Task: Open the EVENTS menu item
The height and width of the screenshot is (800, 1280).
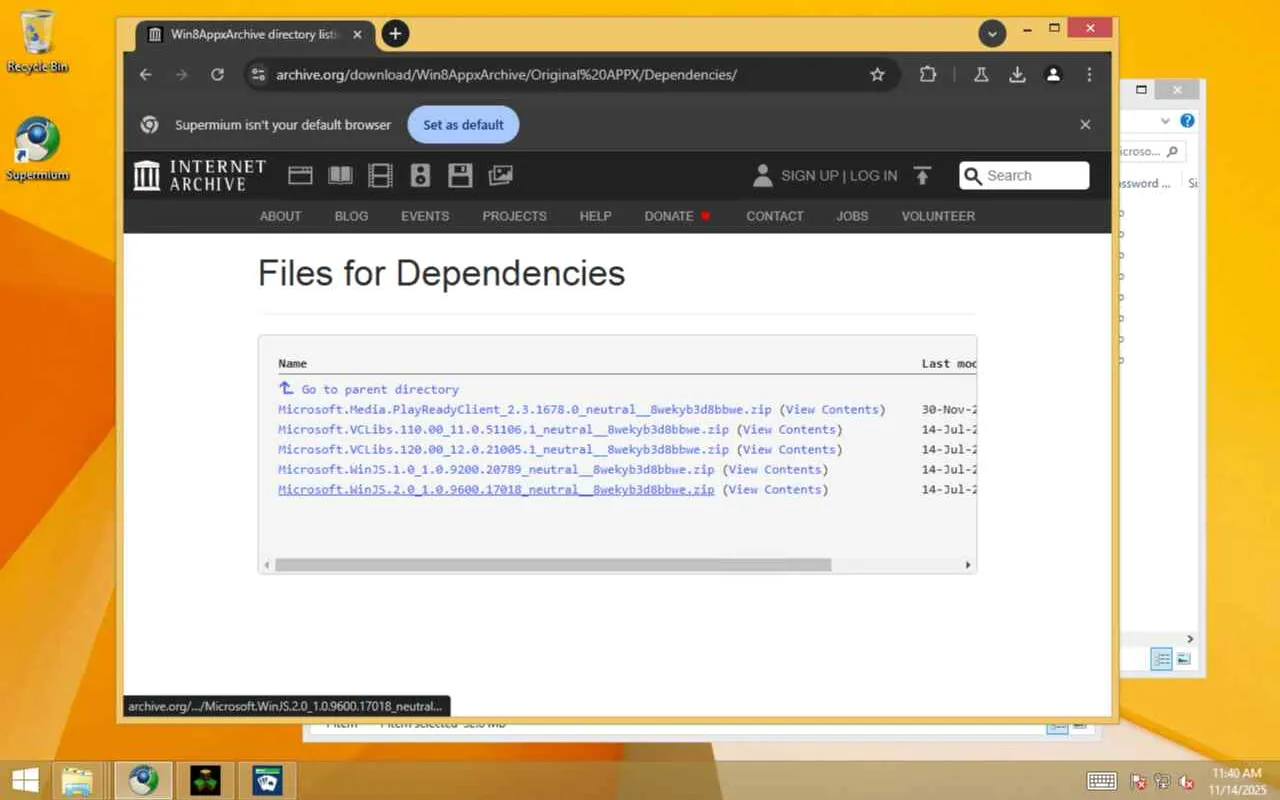Action: [425, 216]
